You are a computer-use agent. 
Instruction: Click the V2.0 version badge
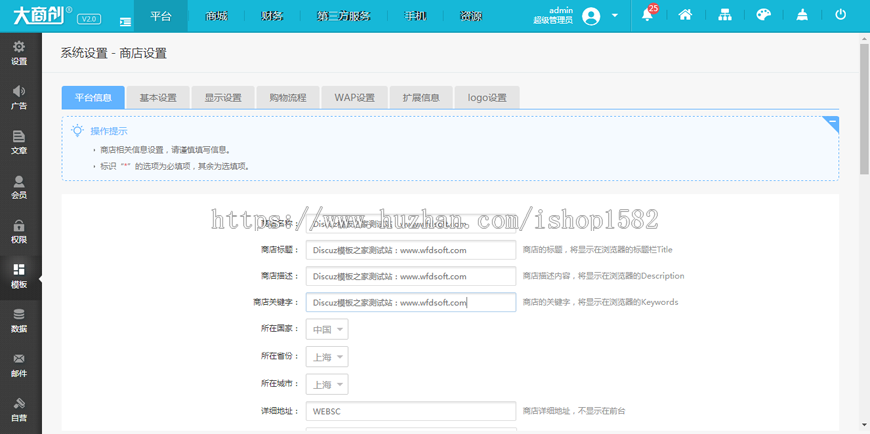[89, 18]
